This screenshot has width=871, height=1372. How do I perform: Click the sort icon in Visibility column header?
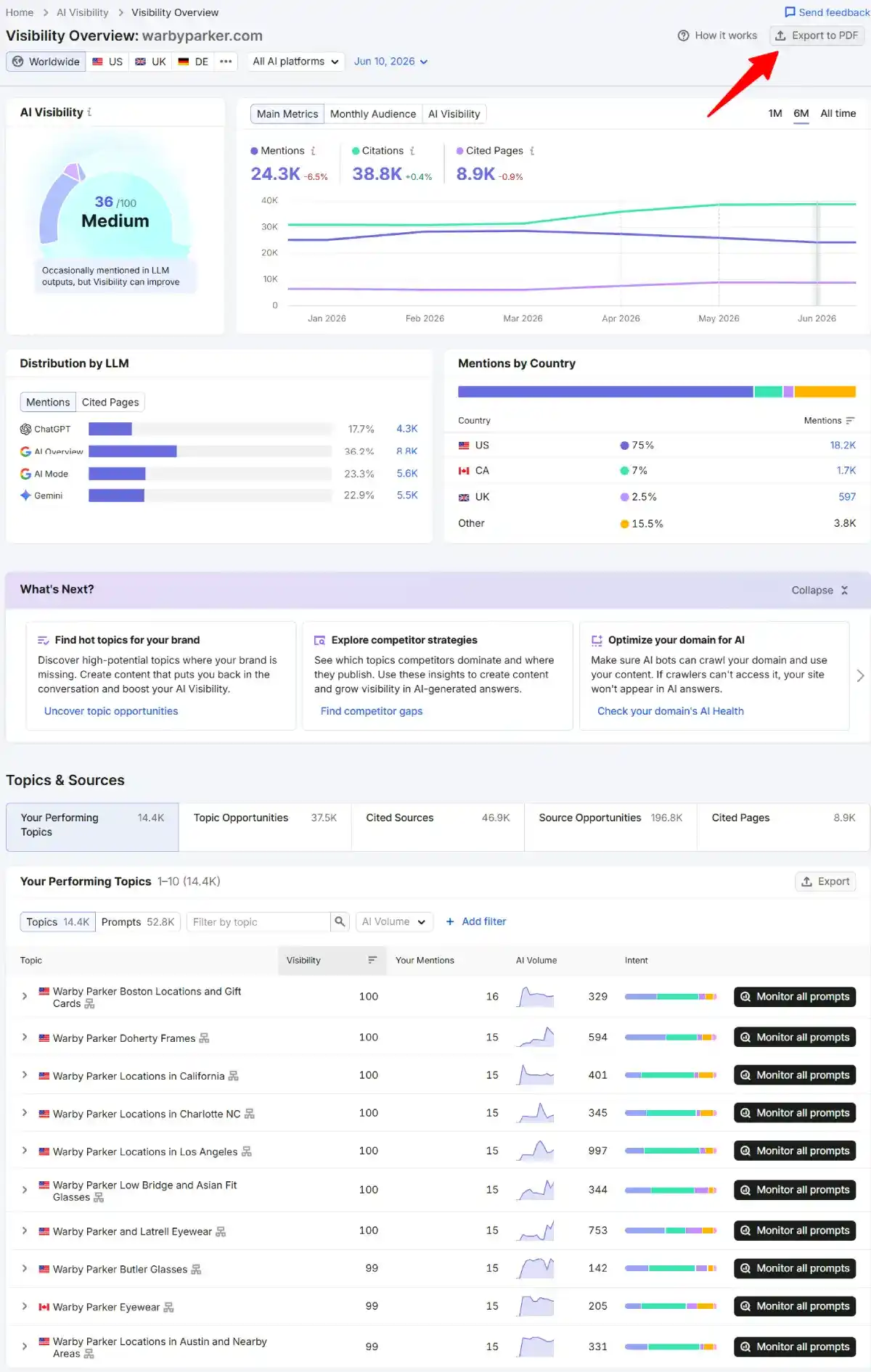(x=372, y=960)
